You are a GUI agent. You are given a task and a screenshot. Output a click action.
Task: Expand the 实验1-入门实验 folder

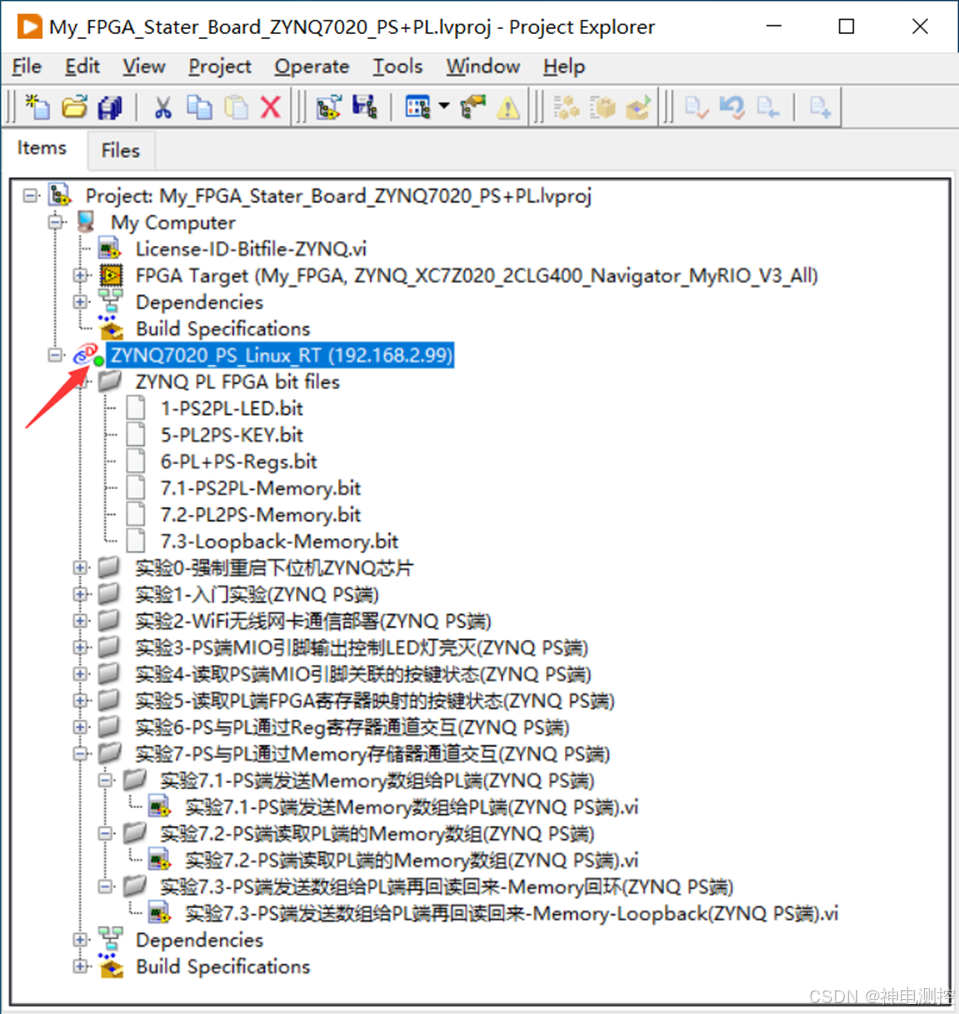pyautogui.click(x=80, y=594)
